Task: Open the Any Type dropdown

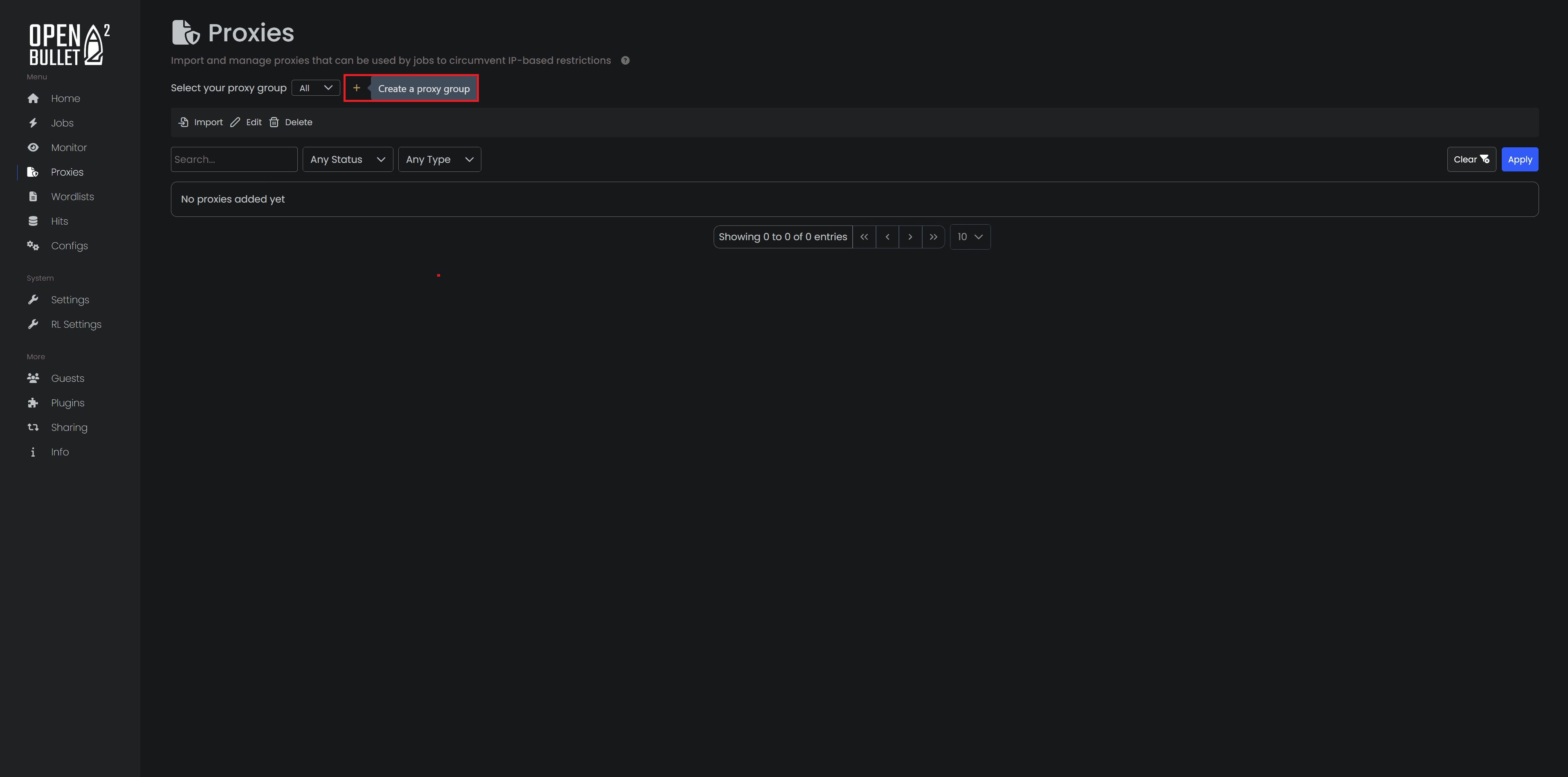Action: click(440, 159)
